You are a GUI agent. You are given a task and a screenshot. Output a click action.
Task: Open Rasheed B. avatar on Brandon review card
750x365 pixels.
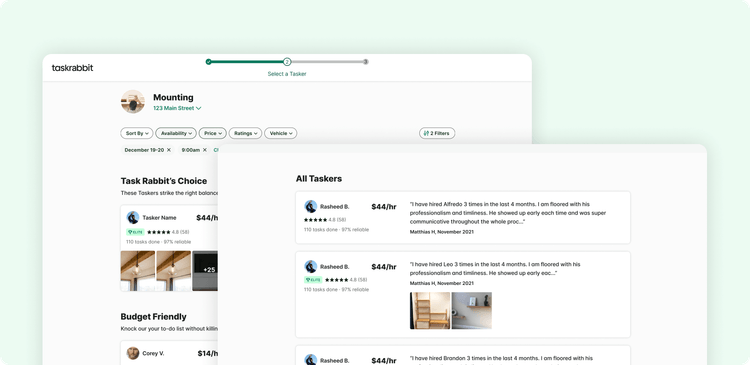coord(311,360)
